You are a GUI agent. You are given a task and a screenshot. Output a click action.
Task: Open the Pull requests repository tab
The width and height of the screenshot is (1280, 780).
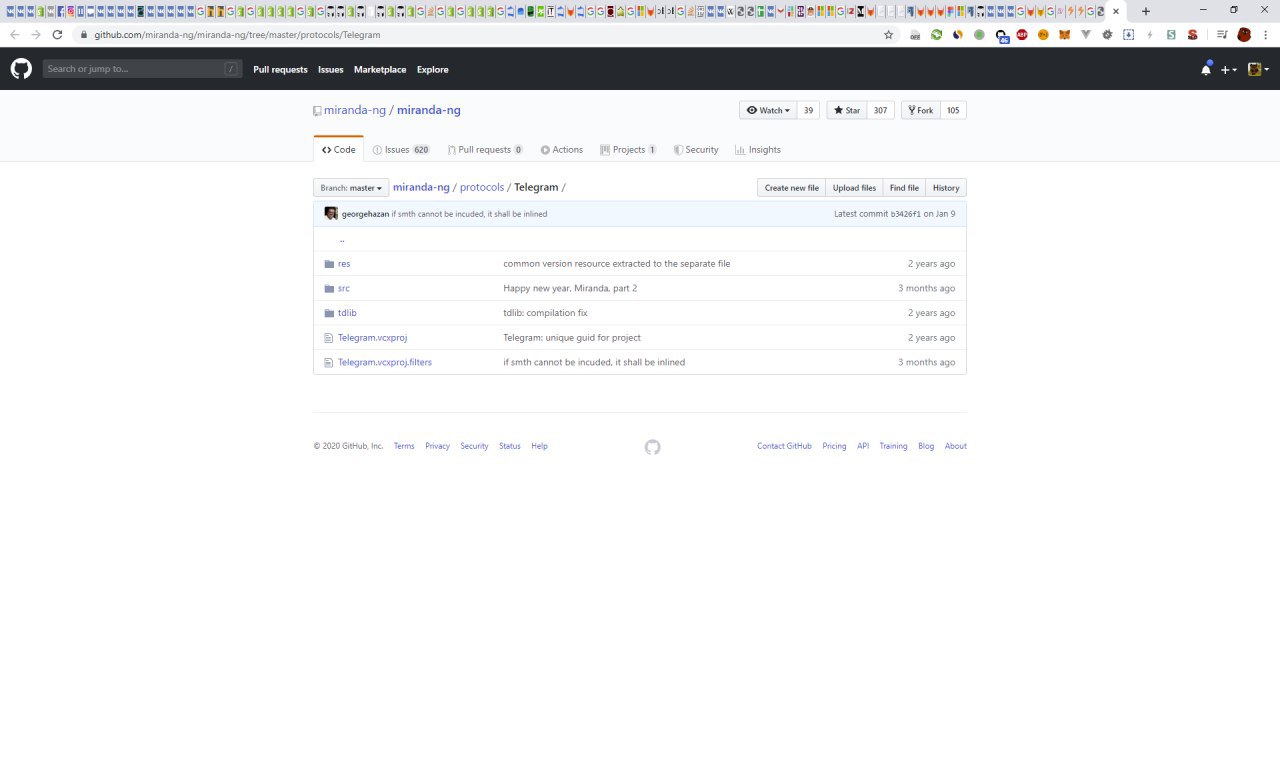[485, 150]
